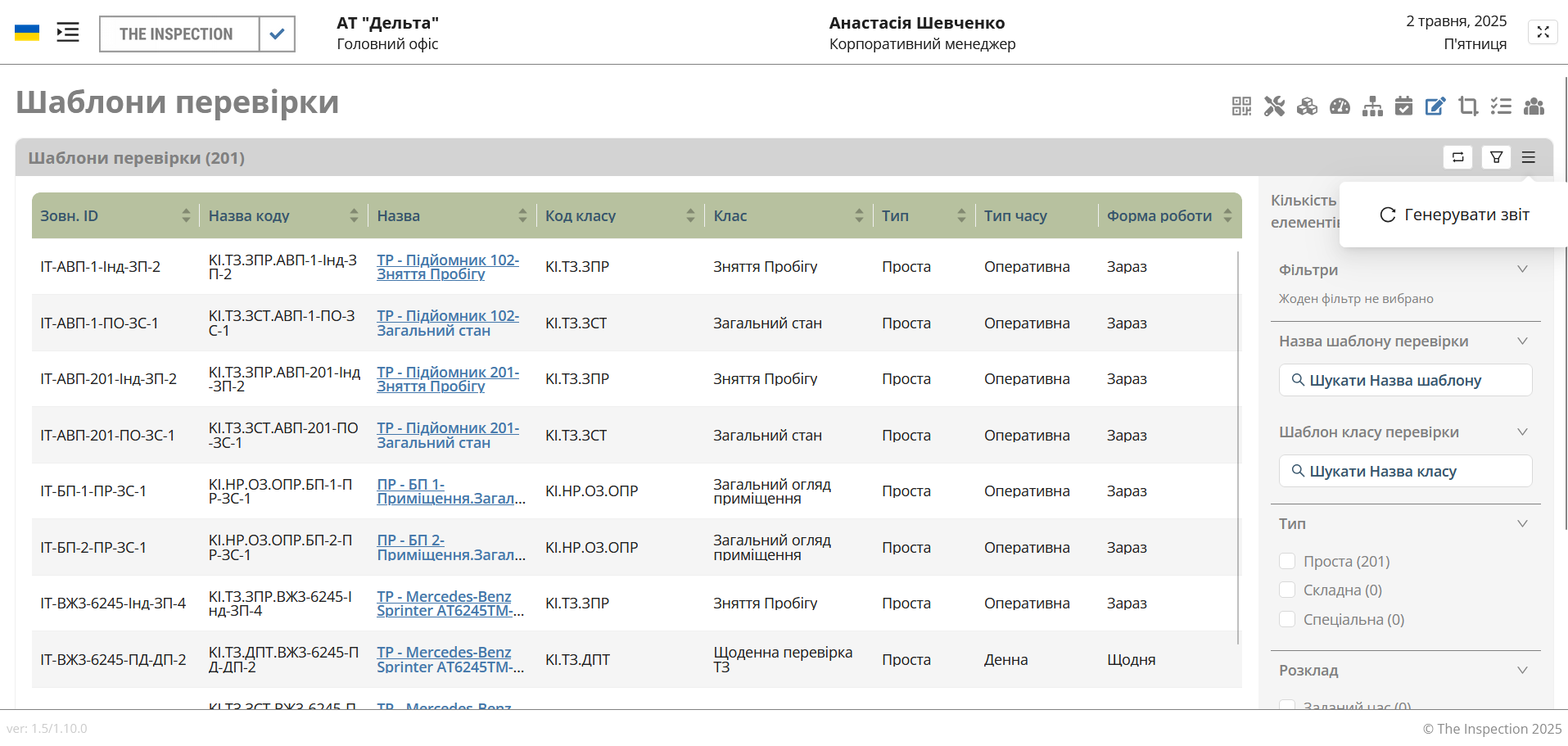Tick the Спеціальна (0) checkbox
The height and width of the screenshot is (746, 1568).
click(1287, 619)
